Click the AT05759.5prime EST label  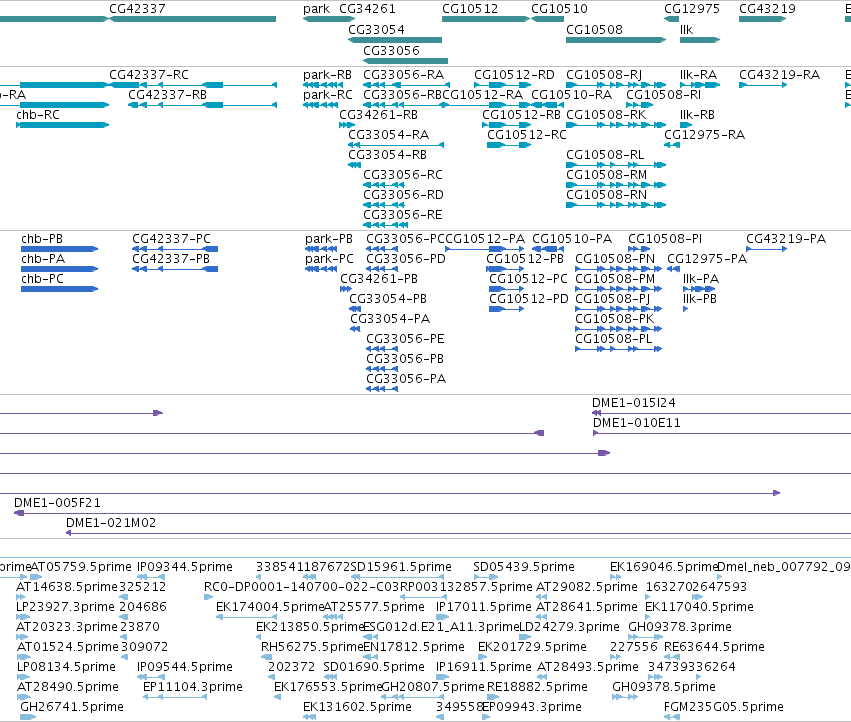(x=81, y=567)
